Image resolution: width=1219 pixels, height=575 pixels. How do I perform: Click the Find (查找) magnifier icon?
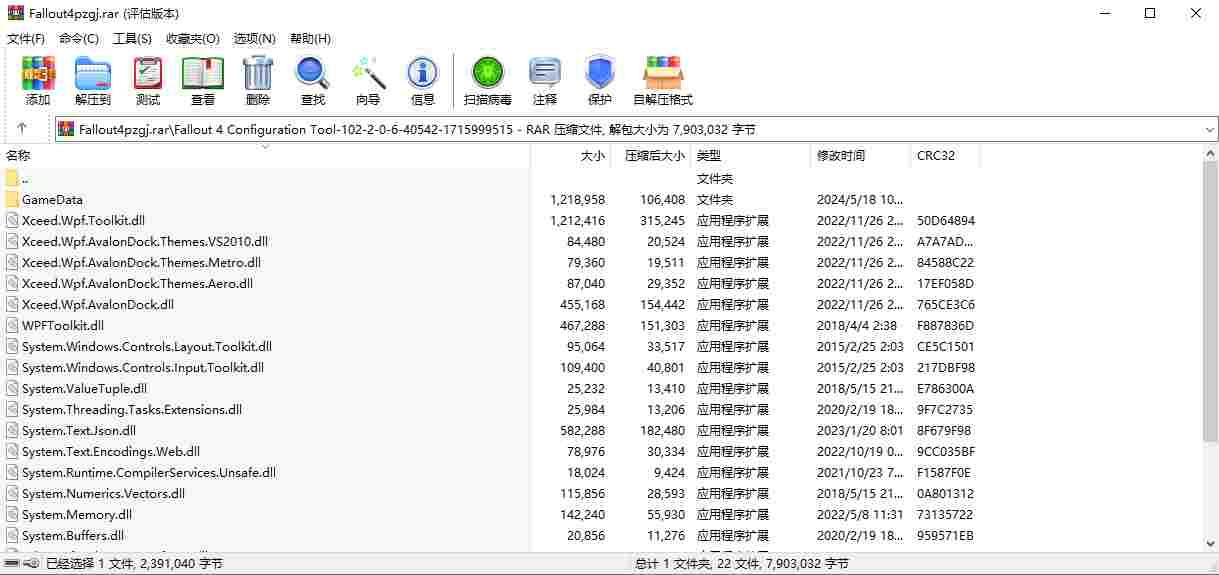click(x=313, y=73)
